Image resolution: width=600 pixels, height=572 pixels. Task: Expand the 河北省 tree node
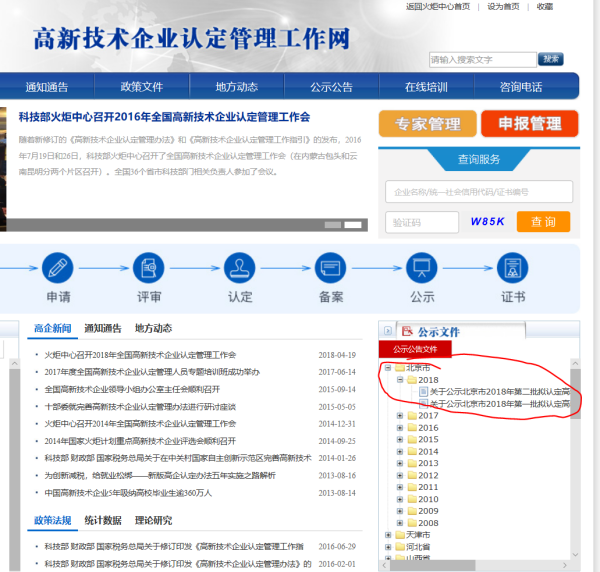coord(388,547)
